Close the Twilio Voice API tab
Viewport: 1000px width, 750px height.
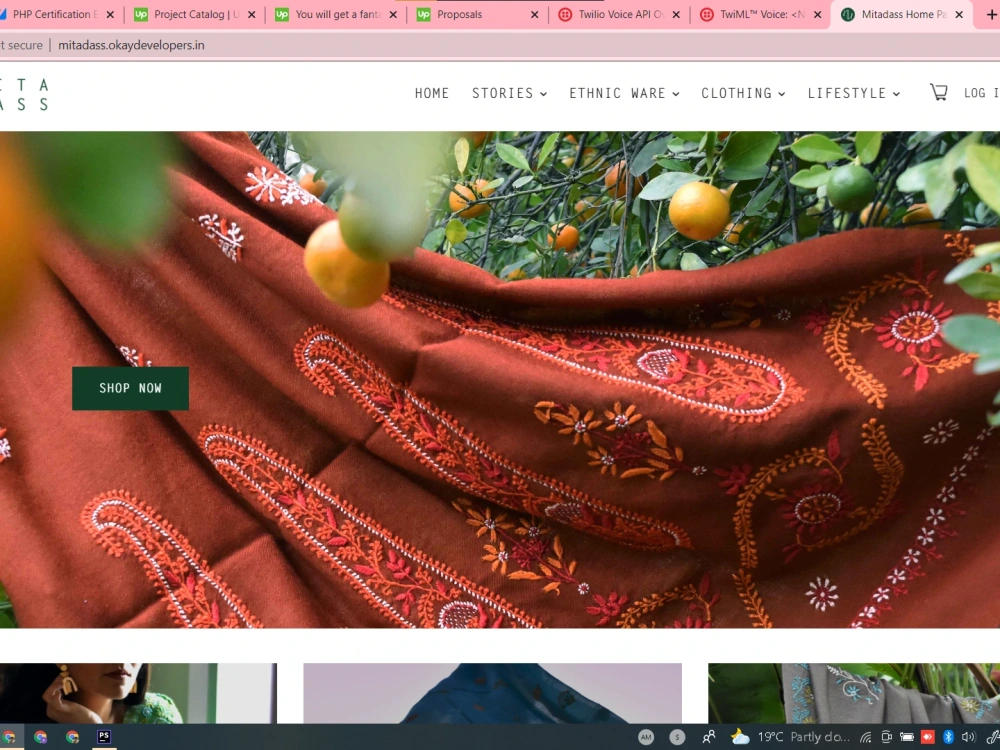pos(676,14)
